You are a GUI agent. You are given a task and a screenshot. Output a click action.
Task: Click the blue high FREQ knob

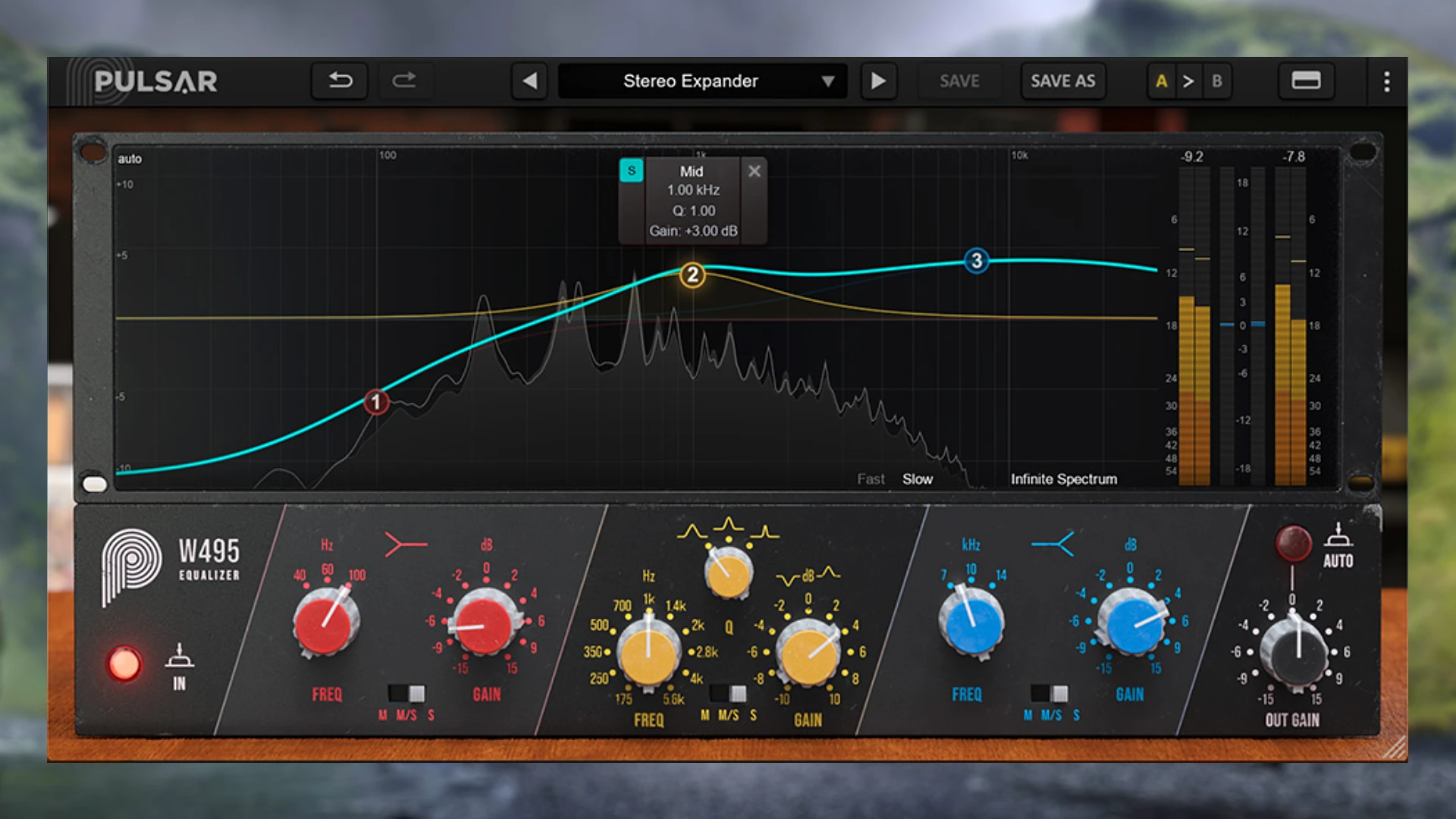click(971, 622)
